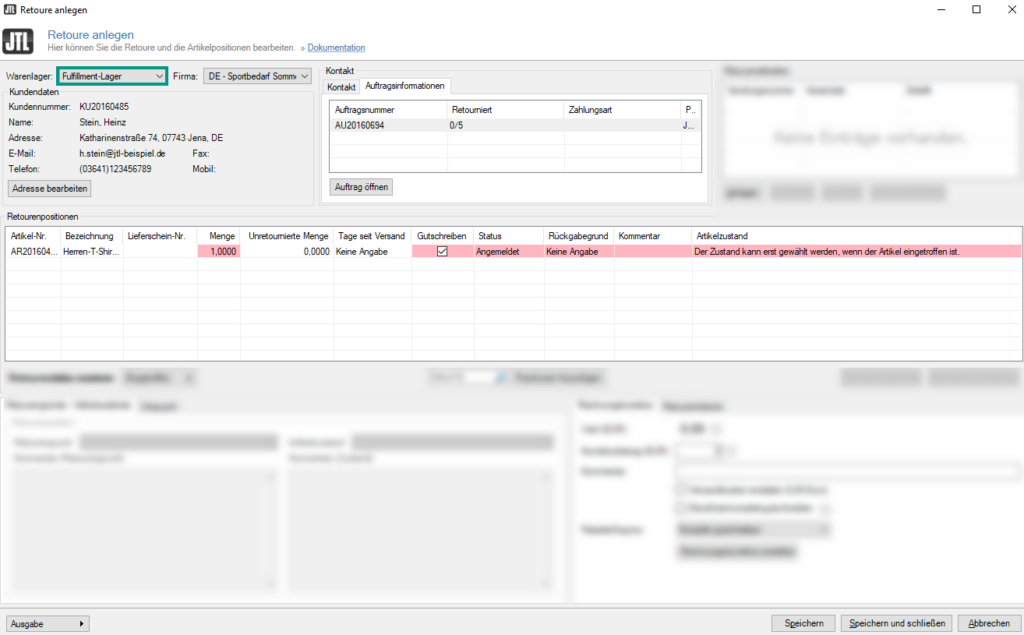Screen dimensions: 1024x635
Task: Select the Auftragsinformationen tab
Action: pyautogui.click(x=405, y=86)
